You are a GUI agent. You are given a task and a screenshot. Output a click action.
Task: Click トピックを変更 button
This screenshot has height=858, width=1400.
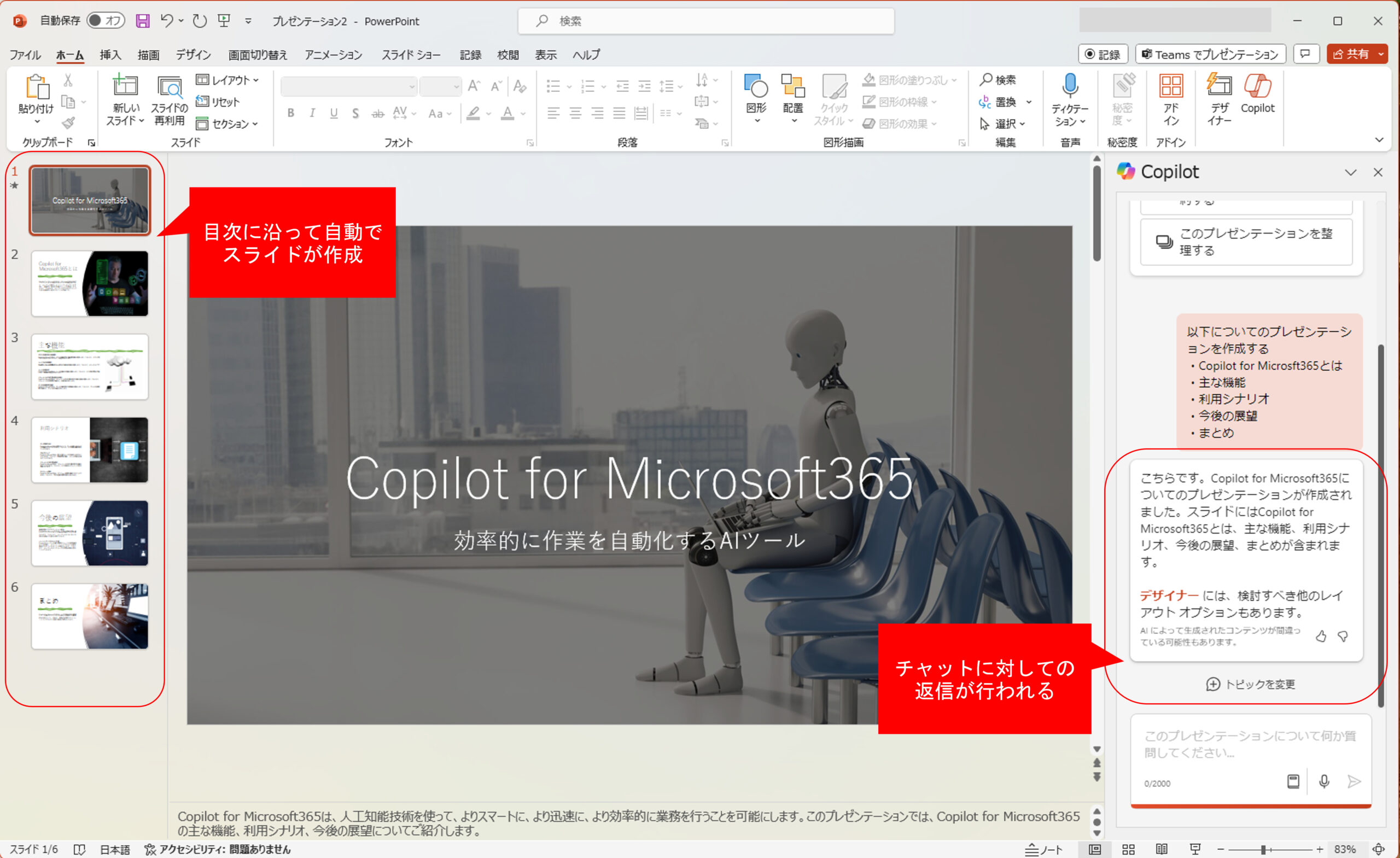1250,684
